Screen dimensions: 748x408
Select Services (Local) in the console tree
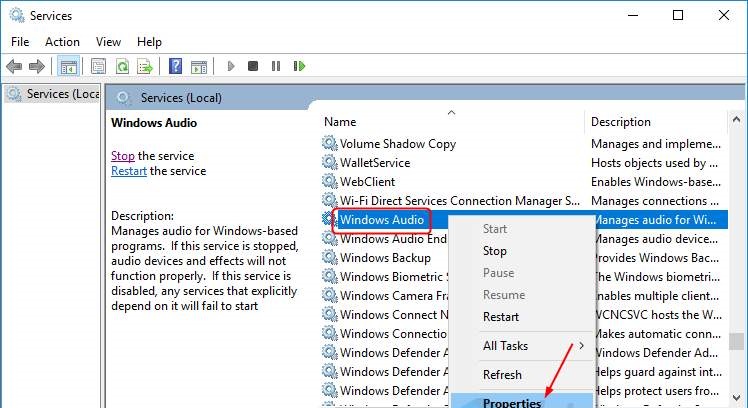pyautogui.click(x=52, y=94)
